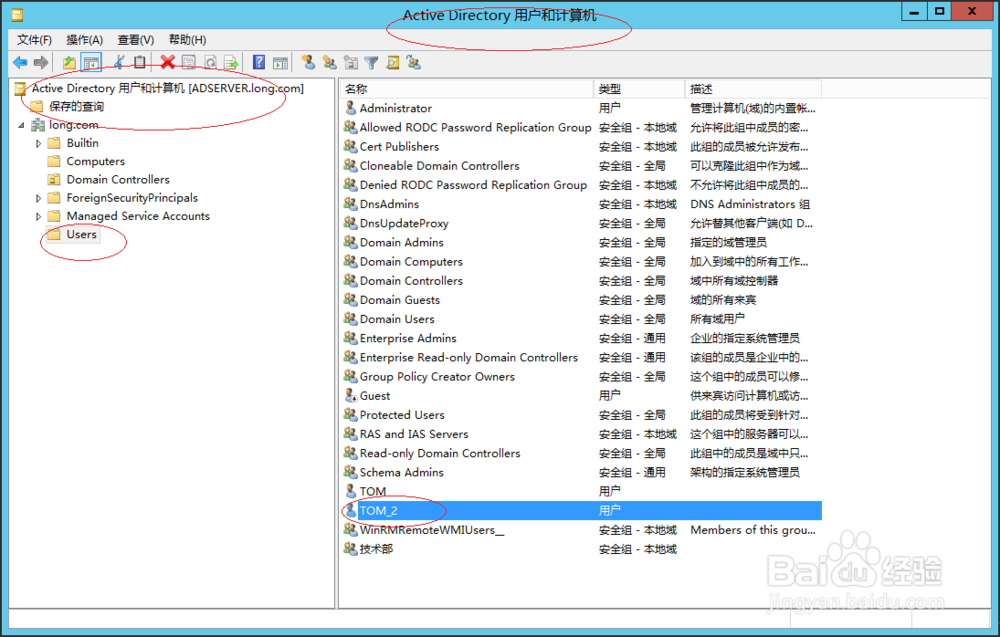Create a new user with toolbar icon
1000x637 pixels.
pos(309,62)
